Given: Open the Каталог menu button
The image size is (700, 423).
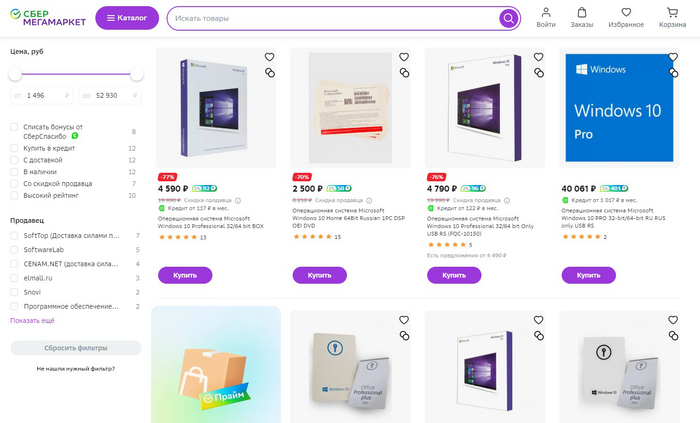Looking at the screenshot, I should point(127,18).
